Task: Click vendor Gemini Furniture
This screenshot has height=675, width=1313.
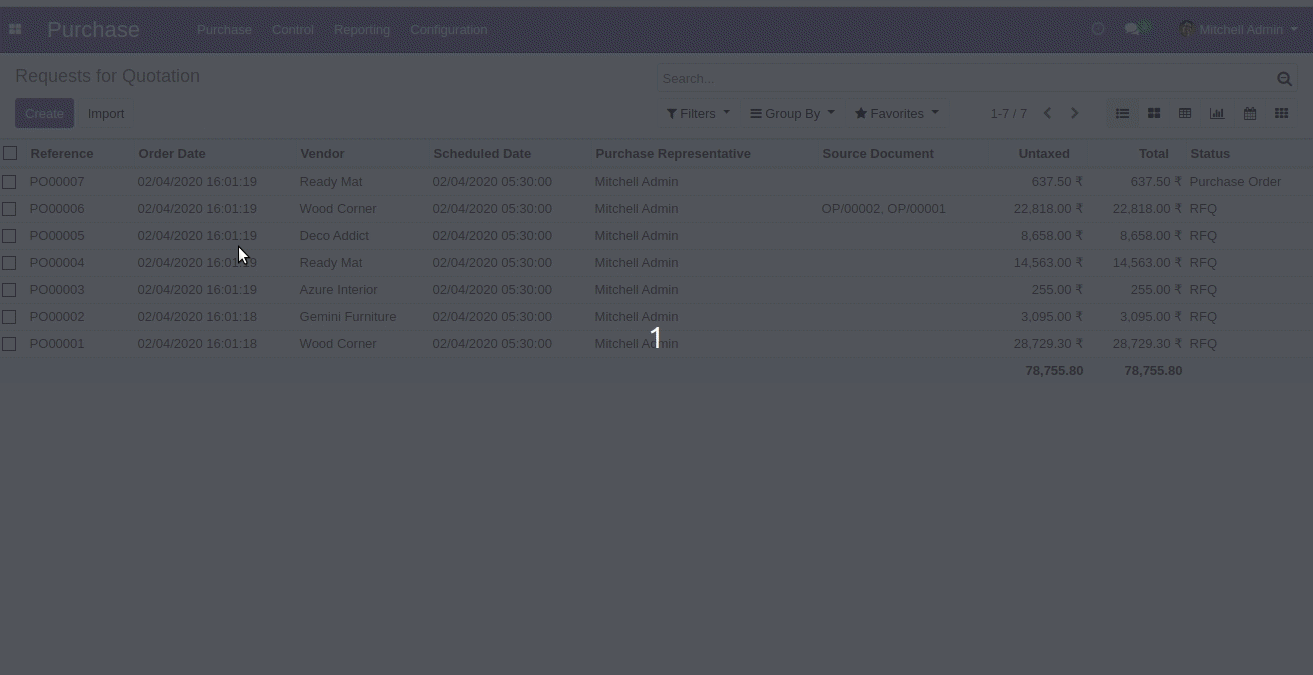Action: pos(348,317)
